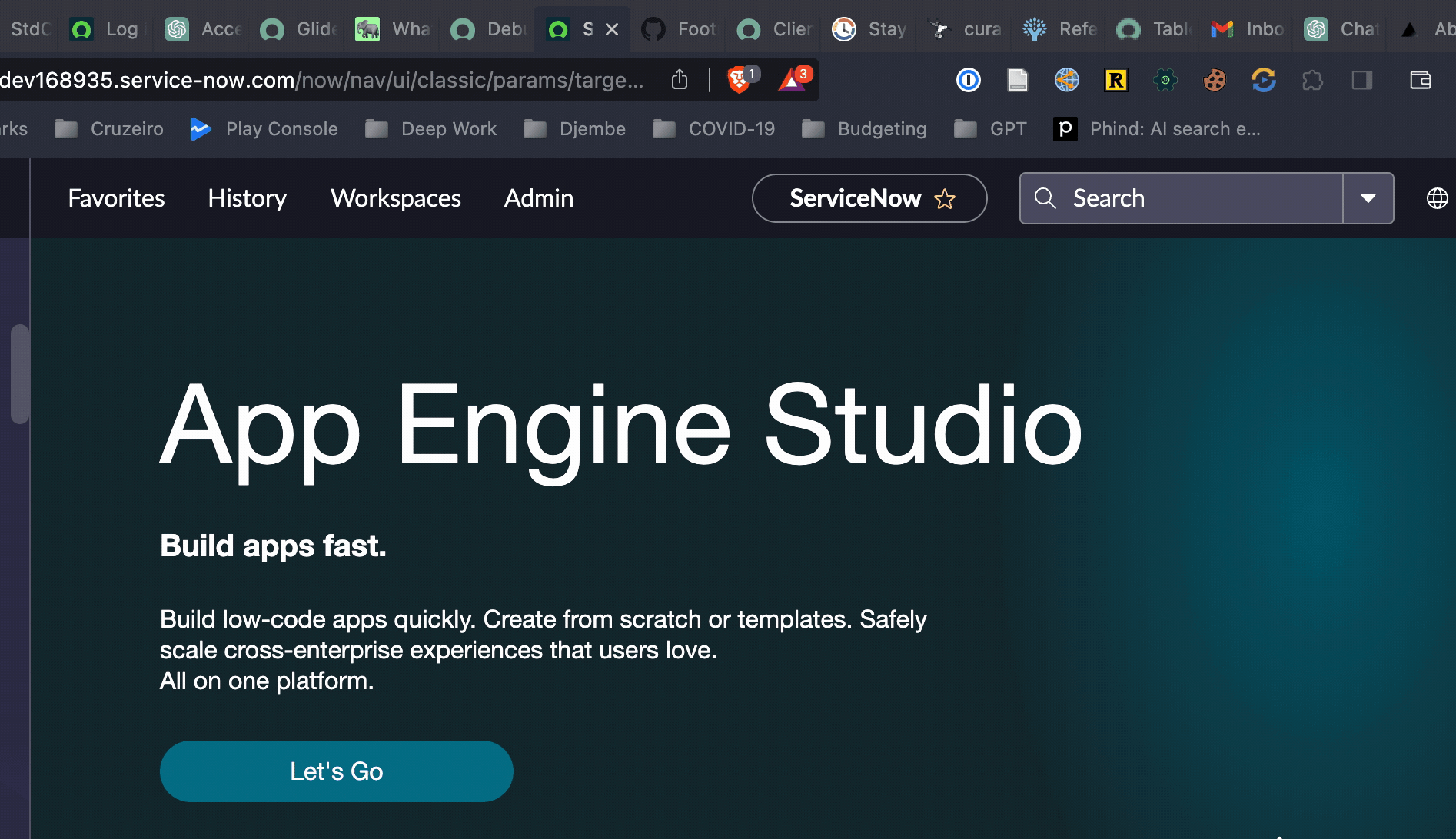Click the cookie extension icon

[1215, 80]
